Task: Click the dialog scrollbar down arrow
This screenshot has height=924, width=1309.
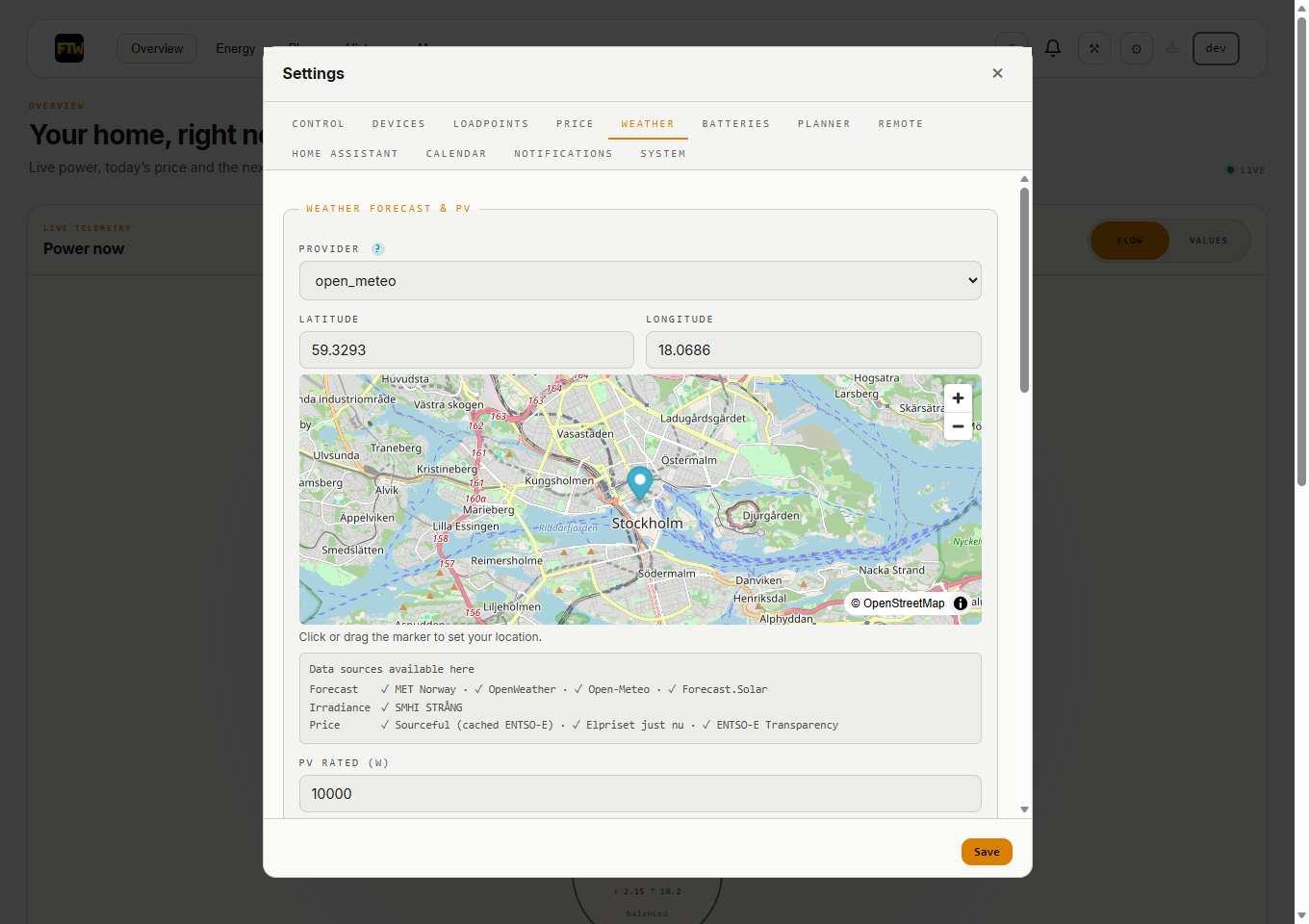Action: tap(1024, 809)
